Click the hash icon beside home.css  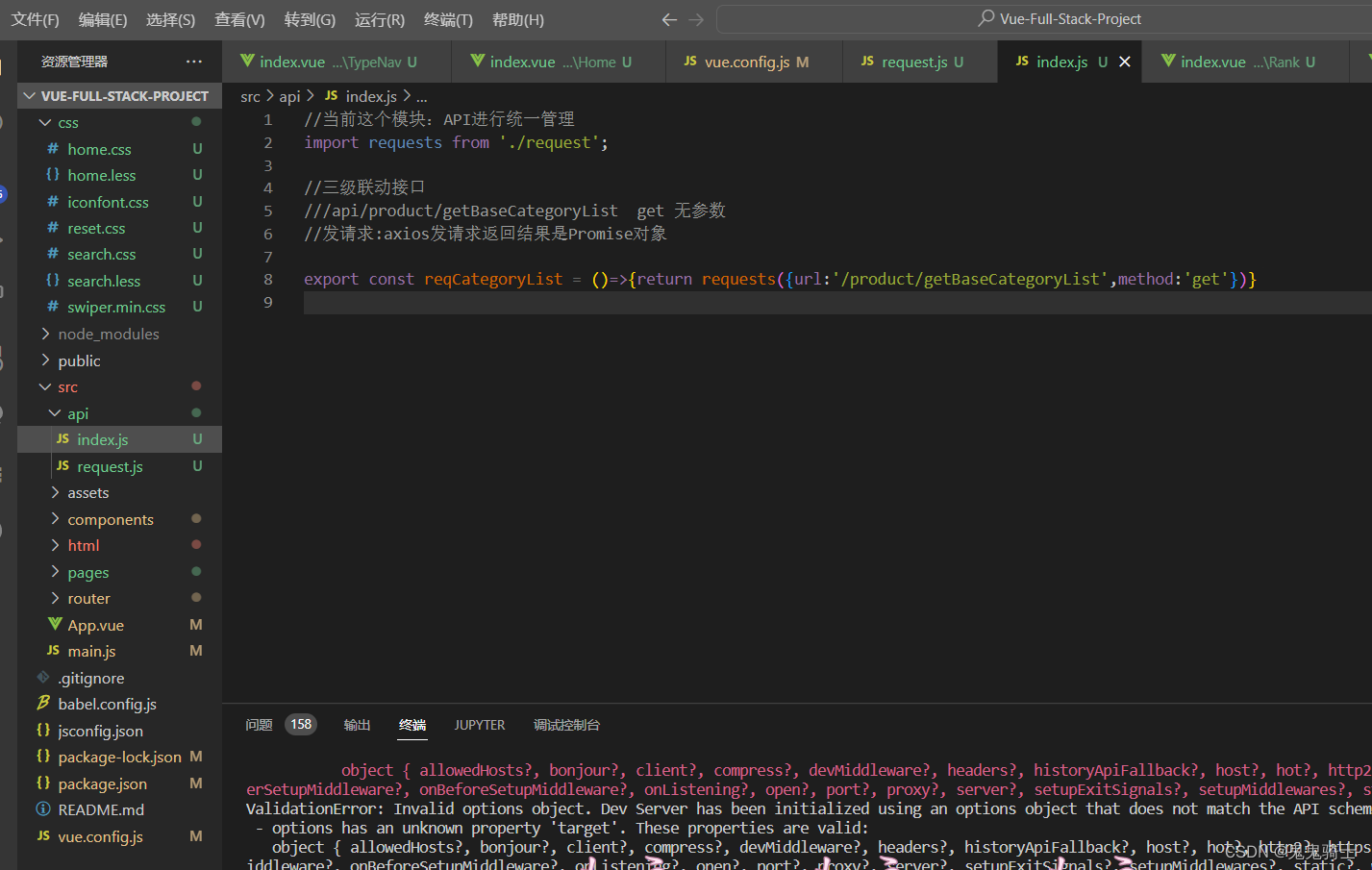[53, 149]
